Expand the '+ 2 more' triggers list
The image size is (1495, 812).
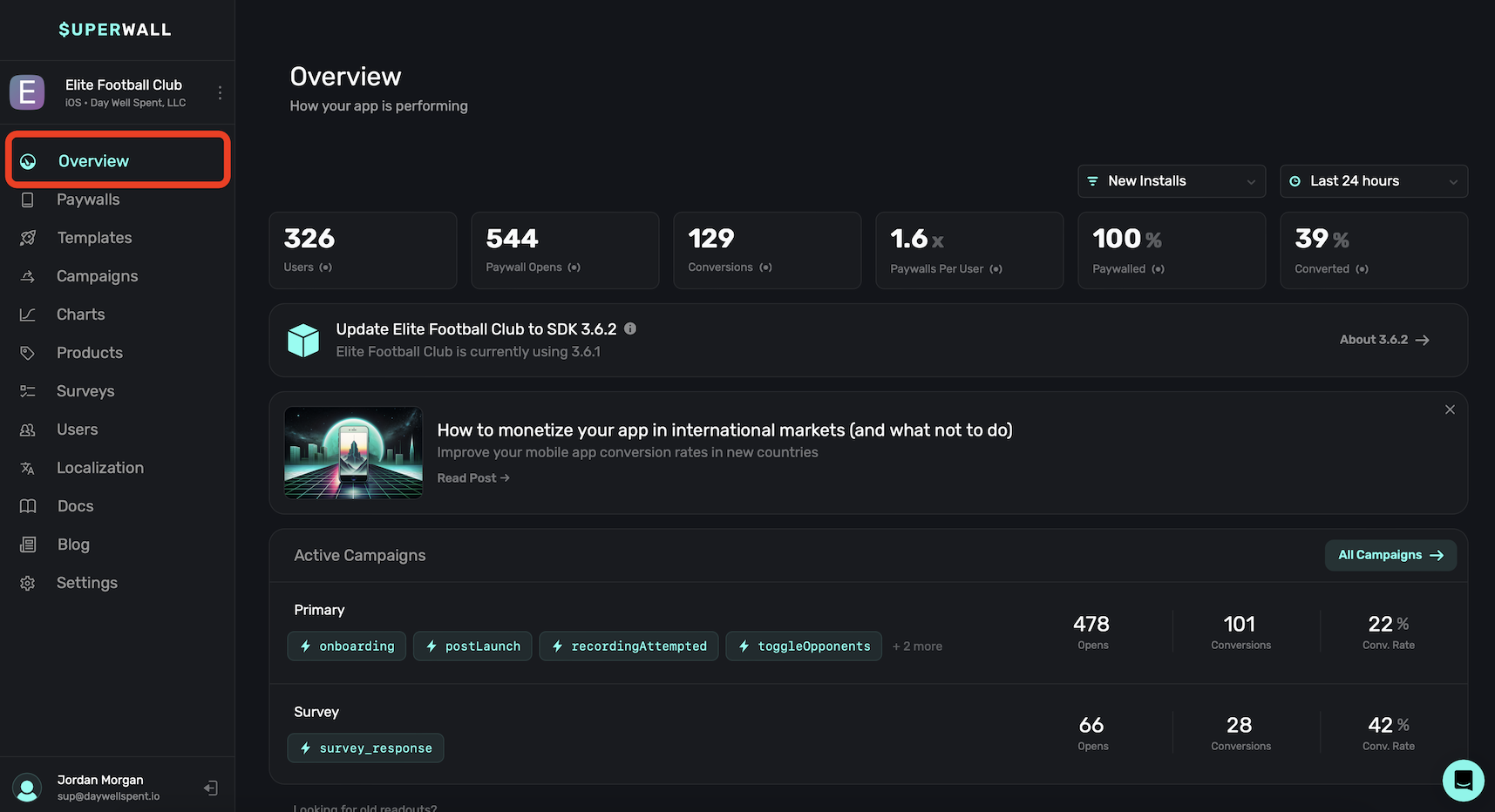(917, 646)
